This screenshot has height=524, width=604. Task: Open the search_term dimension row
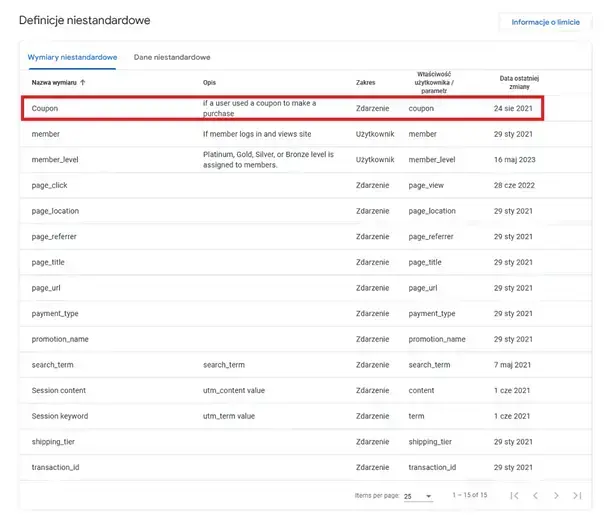click(x=52, y=365)
